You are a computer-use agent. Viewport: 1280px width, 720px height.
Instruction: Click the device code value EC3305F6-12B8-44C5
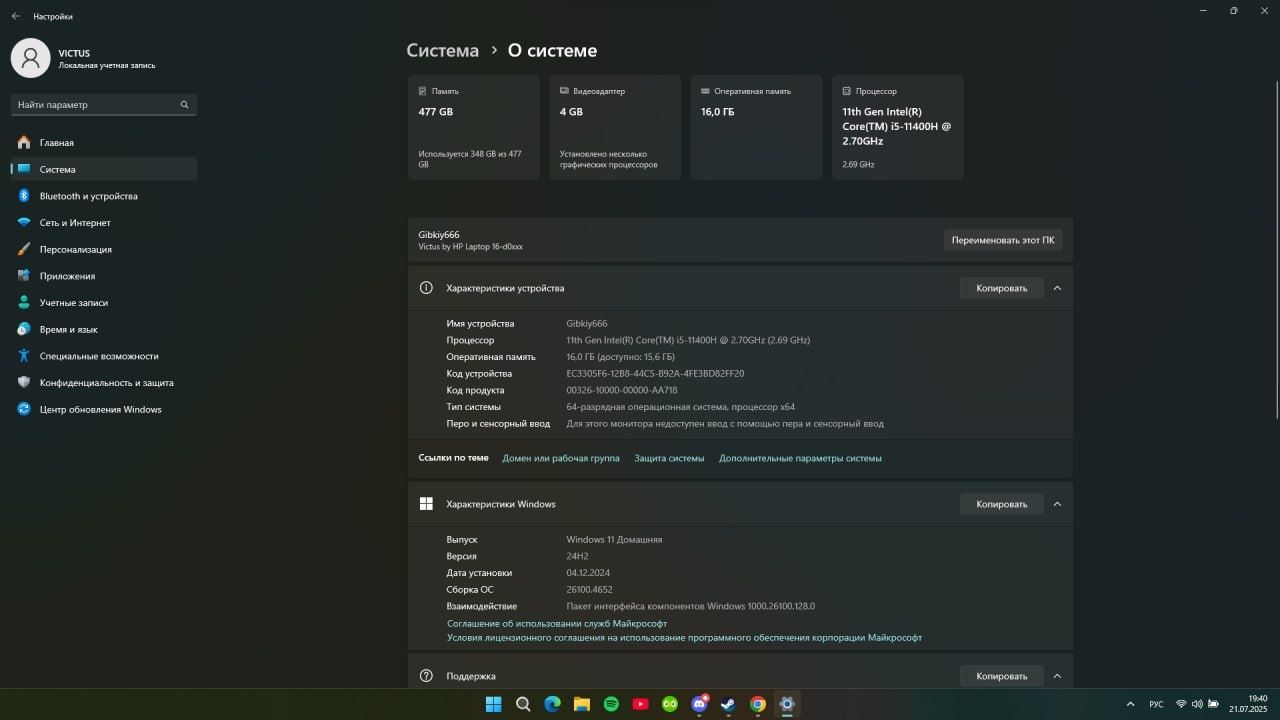655,373
